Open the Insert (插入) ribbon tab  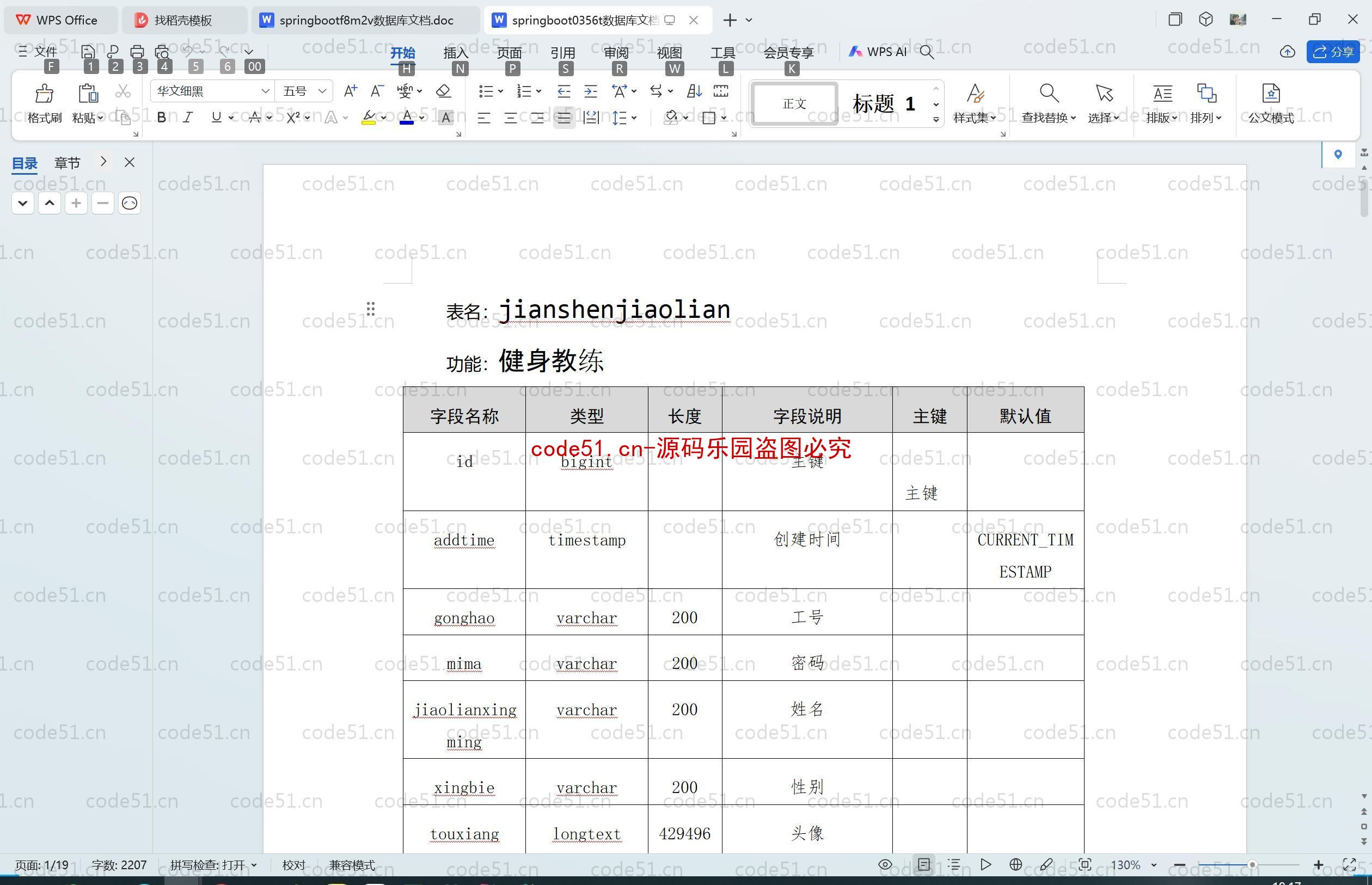pos(456,52)
